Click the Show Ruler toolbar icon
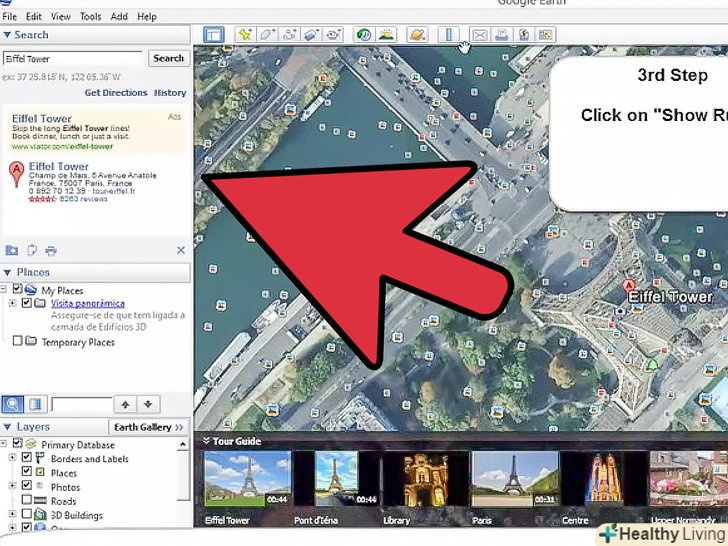 tap(448, 35)
